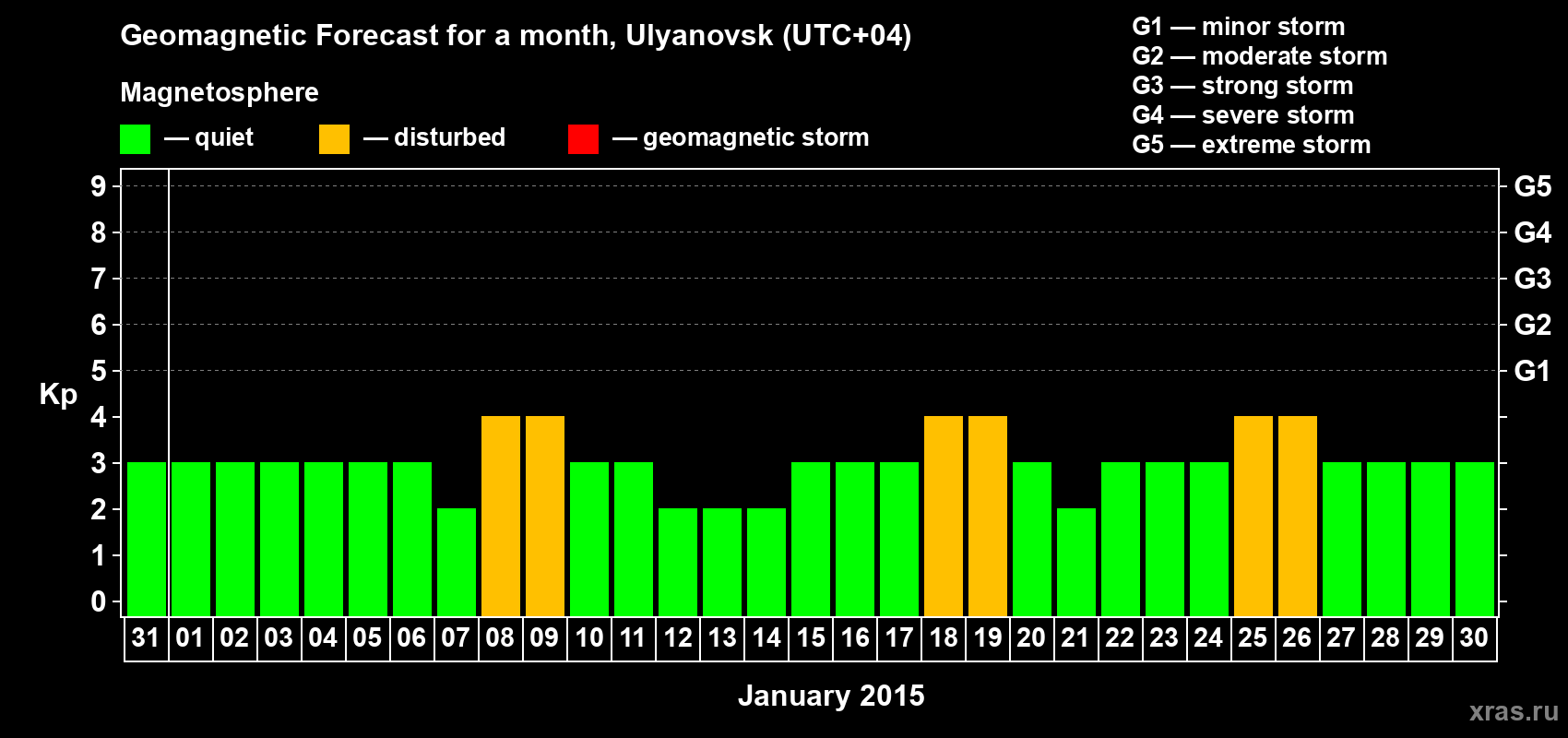
Task: Click Kp axis value 0
Action: tap(99, 601)
